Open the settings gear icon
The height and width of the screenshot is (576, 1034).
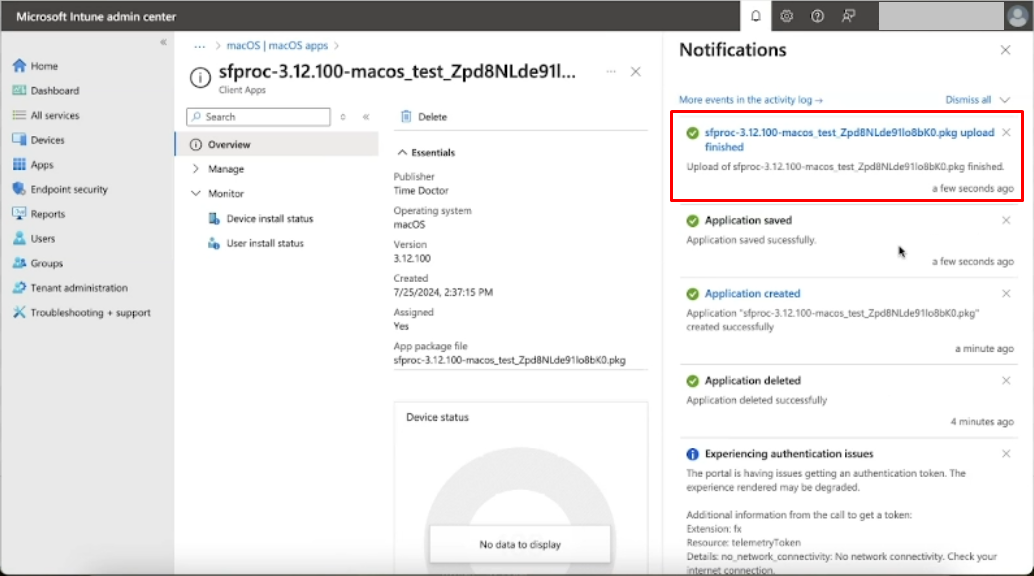[786, 16]
